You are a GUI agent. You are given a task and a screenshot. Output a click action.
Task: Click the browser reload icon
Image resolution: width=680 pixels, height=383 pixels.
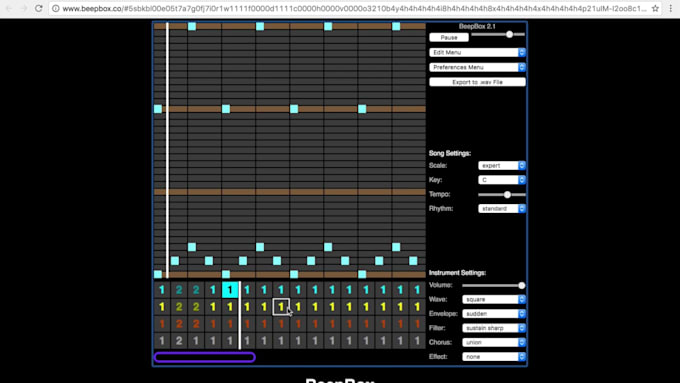[x=39, y=8]
